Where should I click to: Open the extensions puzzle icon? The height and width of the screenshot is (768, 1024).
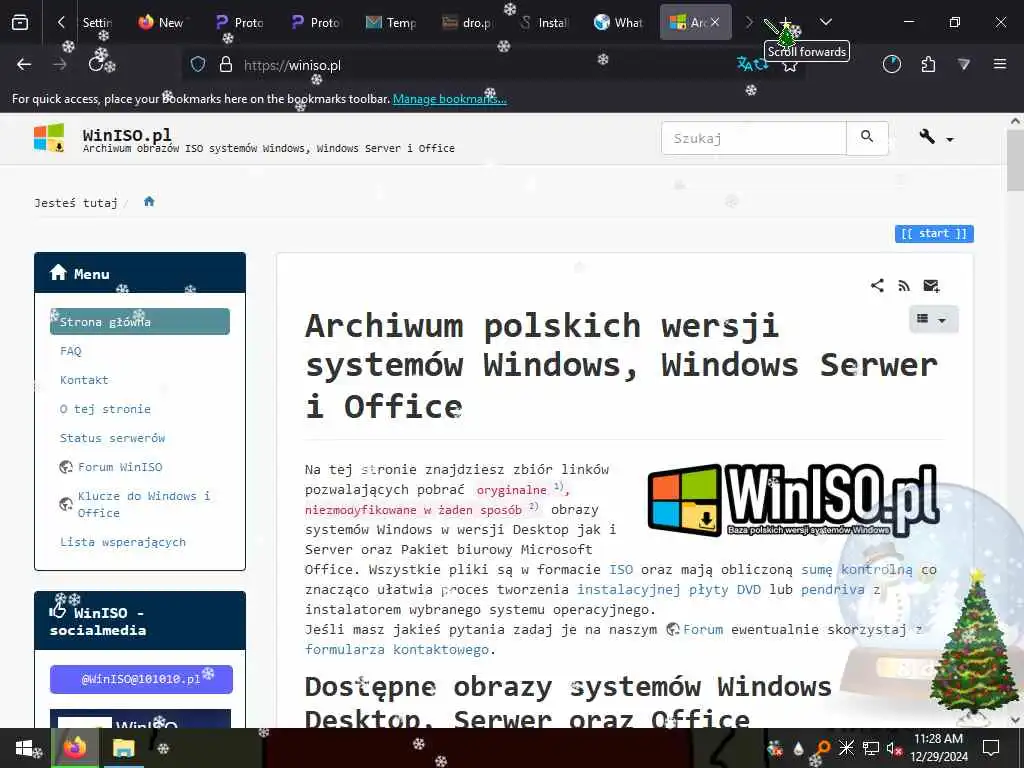coord(928,65)
